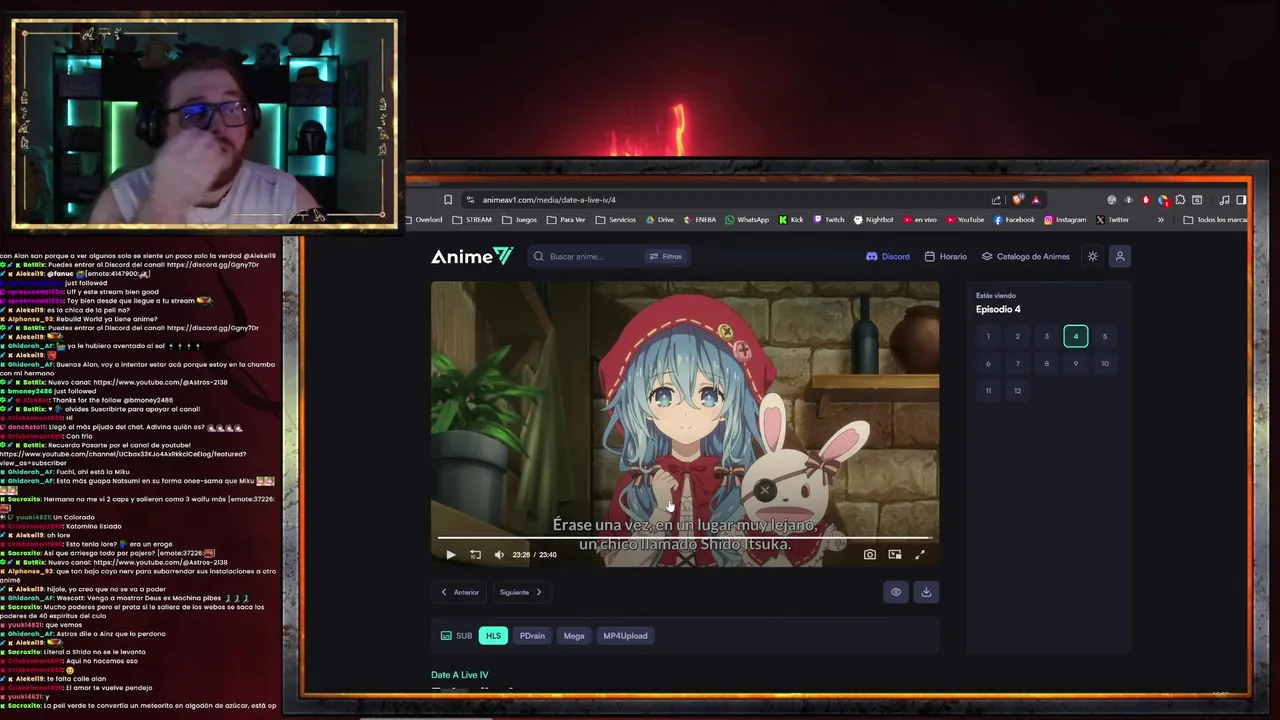Image resolution: width=1280 pixels, height=720 pixels.
Task: Open the STREAM bookmark folder
Action: click(x=472, y=220)
